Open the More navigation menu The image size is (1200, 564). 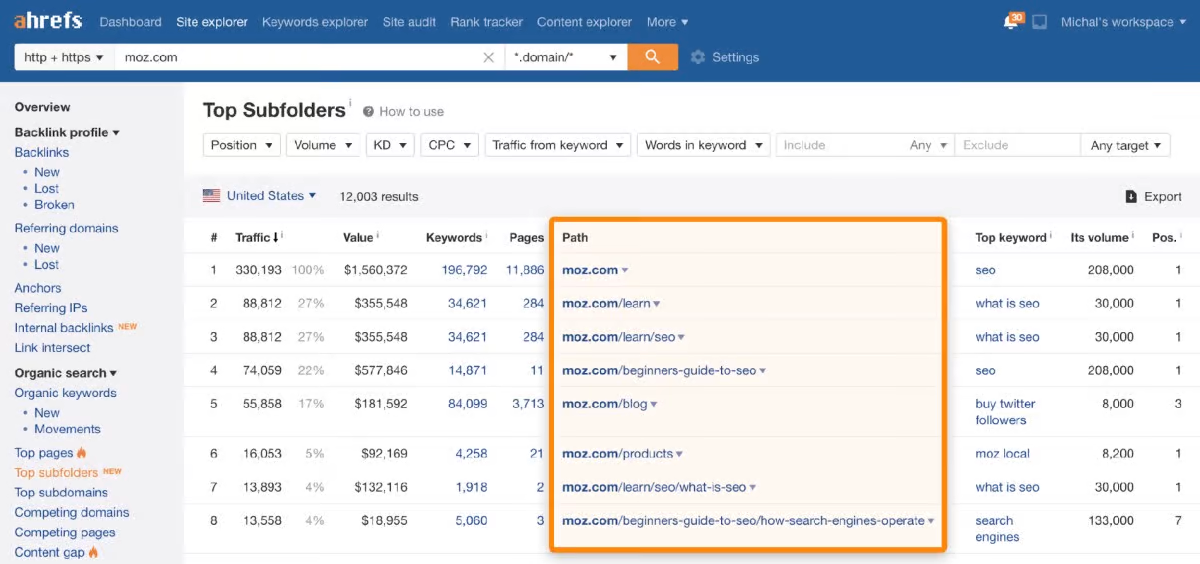click(667, 22)
